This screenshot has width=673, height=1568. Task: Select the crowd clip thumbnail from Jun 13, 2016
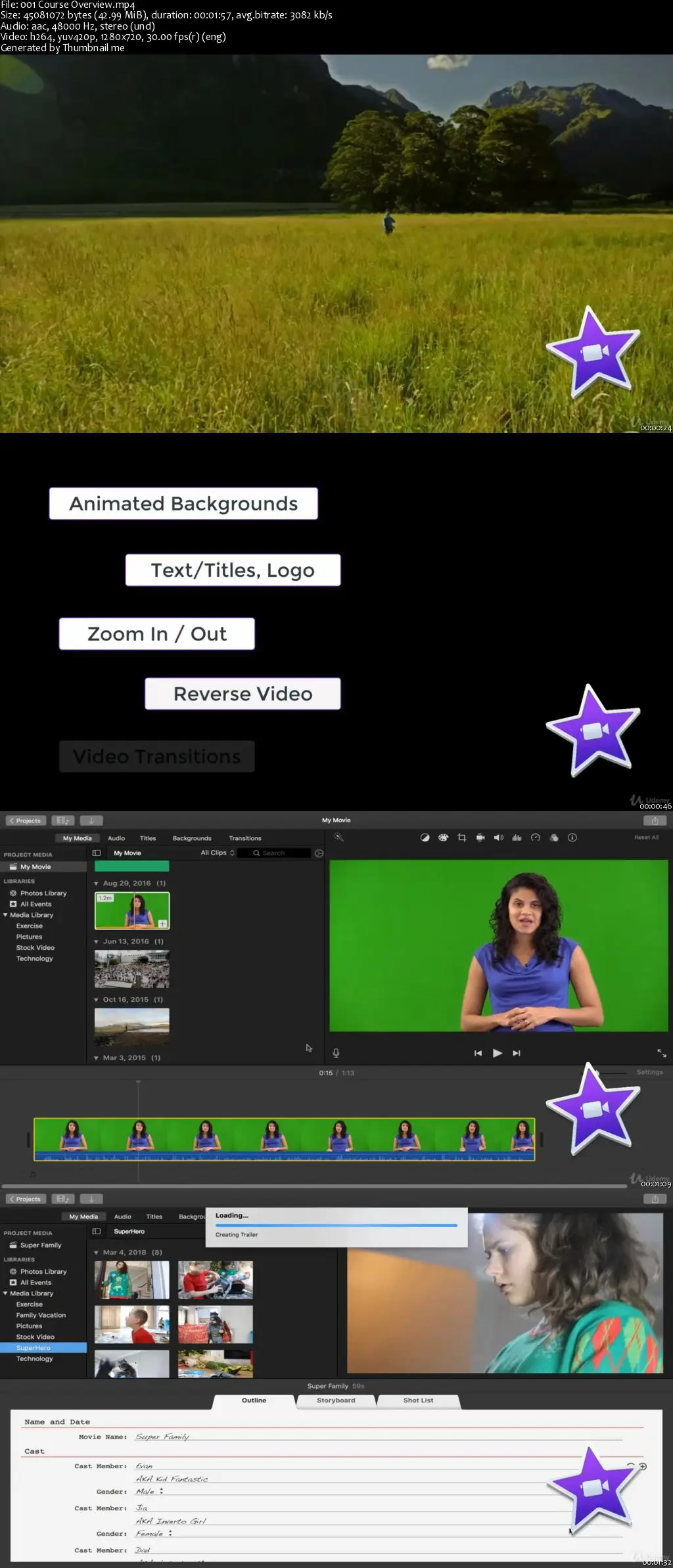coord(132,969)
